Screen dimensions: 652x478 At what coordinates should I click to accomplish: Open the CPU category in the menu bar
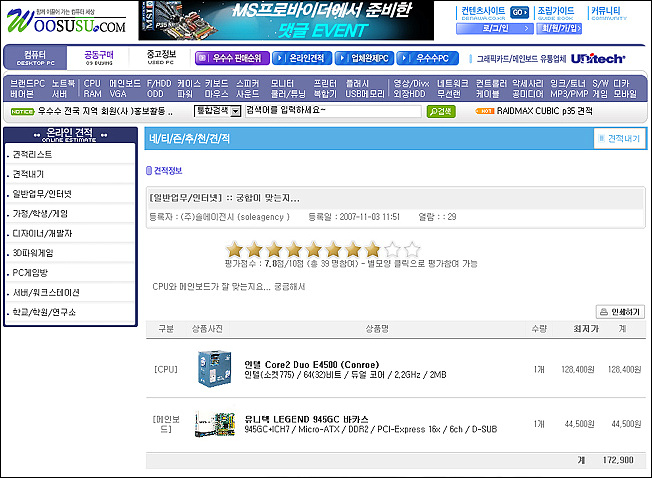pos(92,84)
